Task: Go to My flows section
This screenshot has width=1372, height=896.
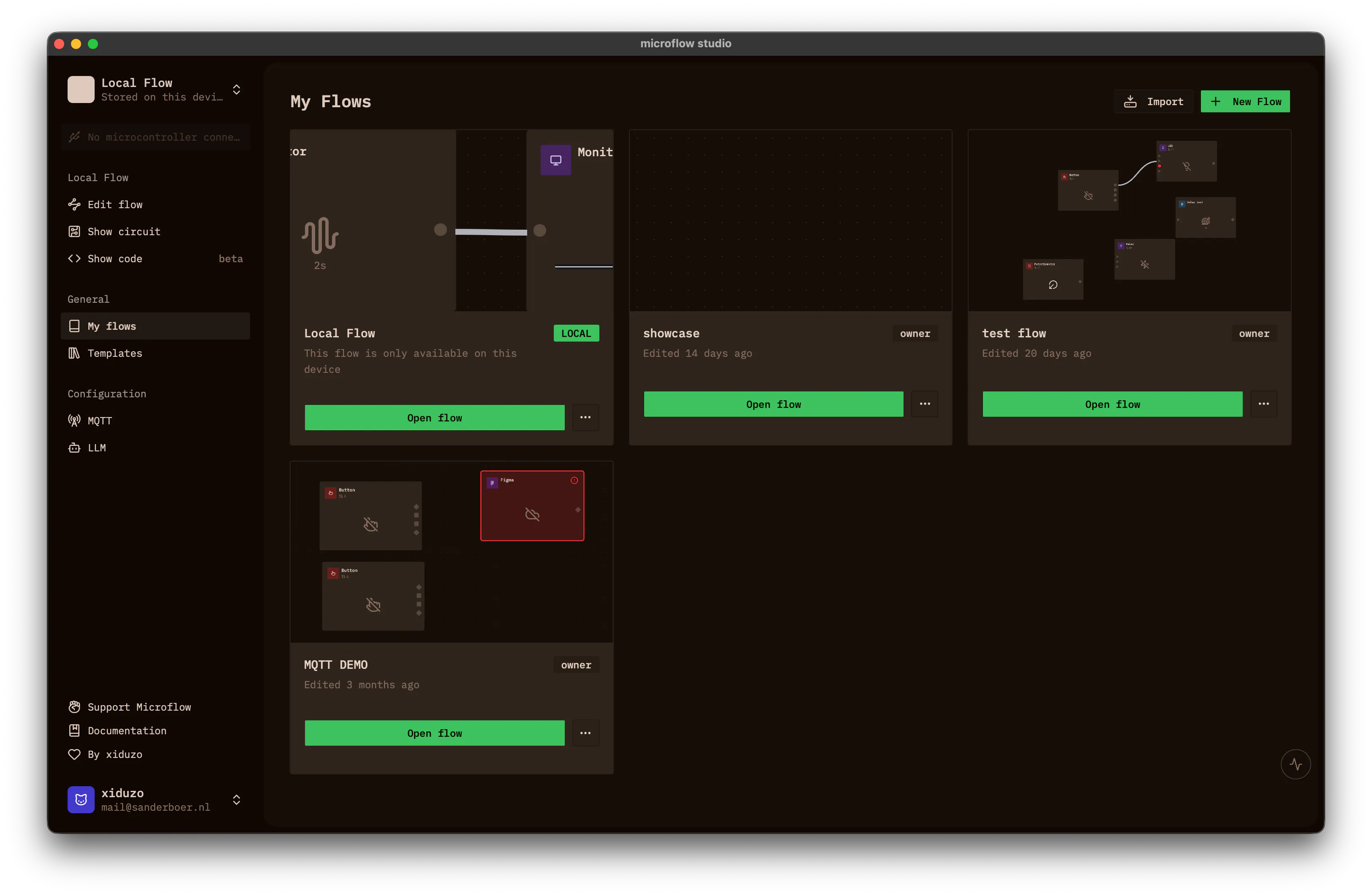Action: [155, 326]
